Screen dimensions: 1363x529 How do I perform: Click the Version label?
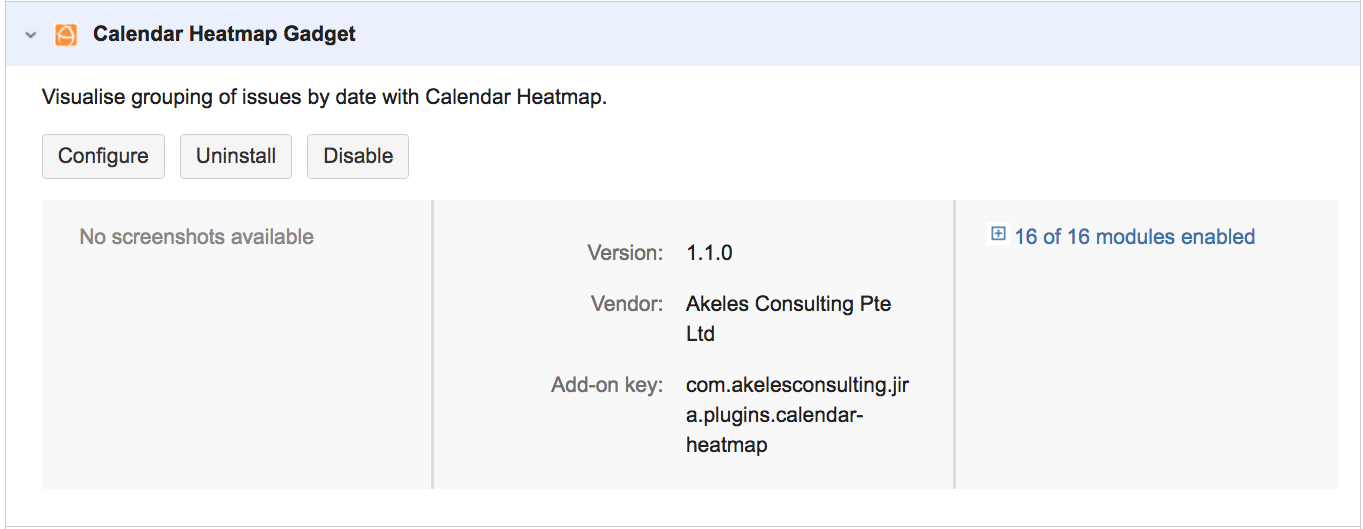624,253
